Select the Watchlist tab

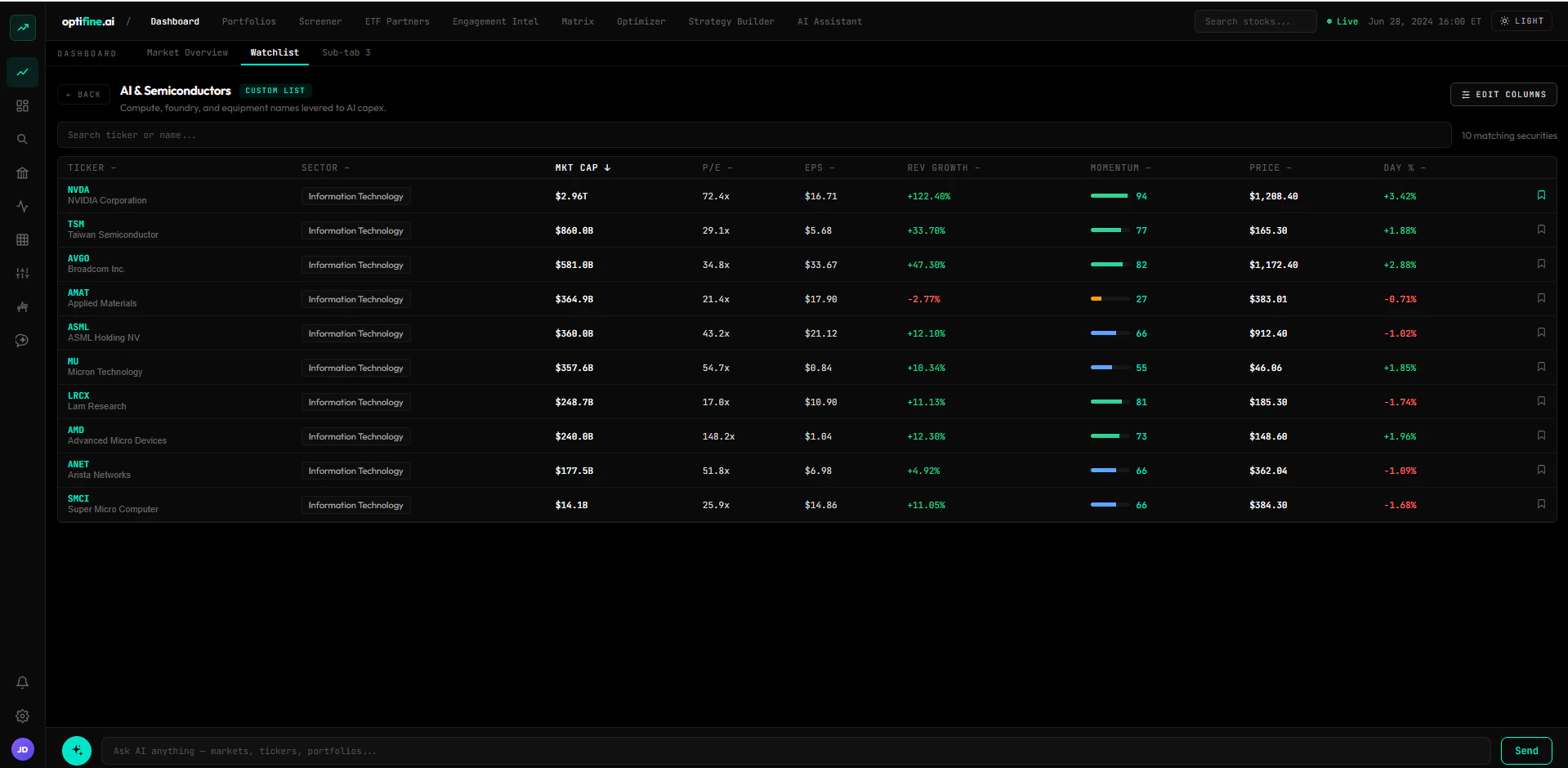[275, 52]
